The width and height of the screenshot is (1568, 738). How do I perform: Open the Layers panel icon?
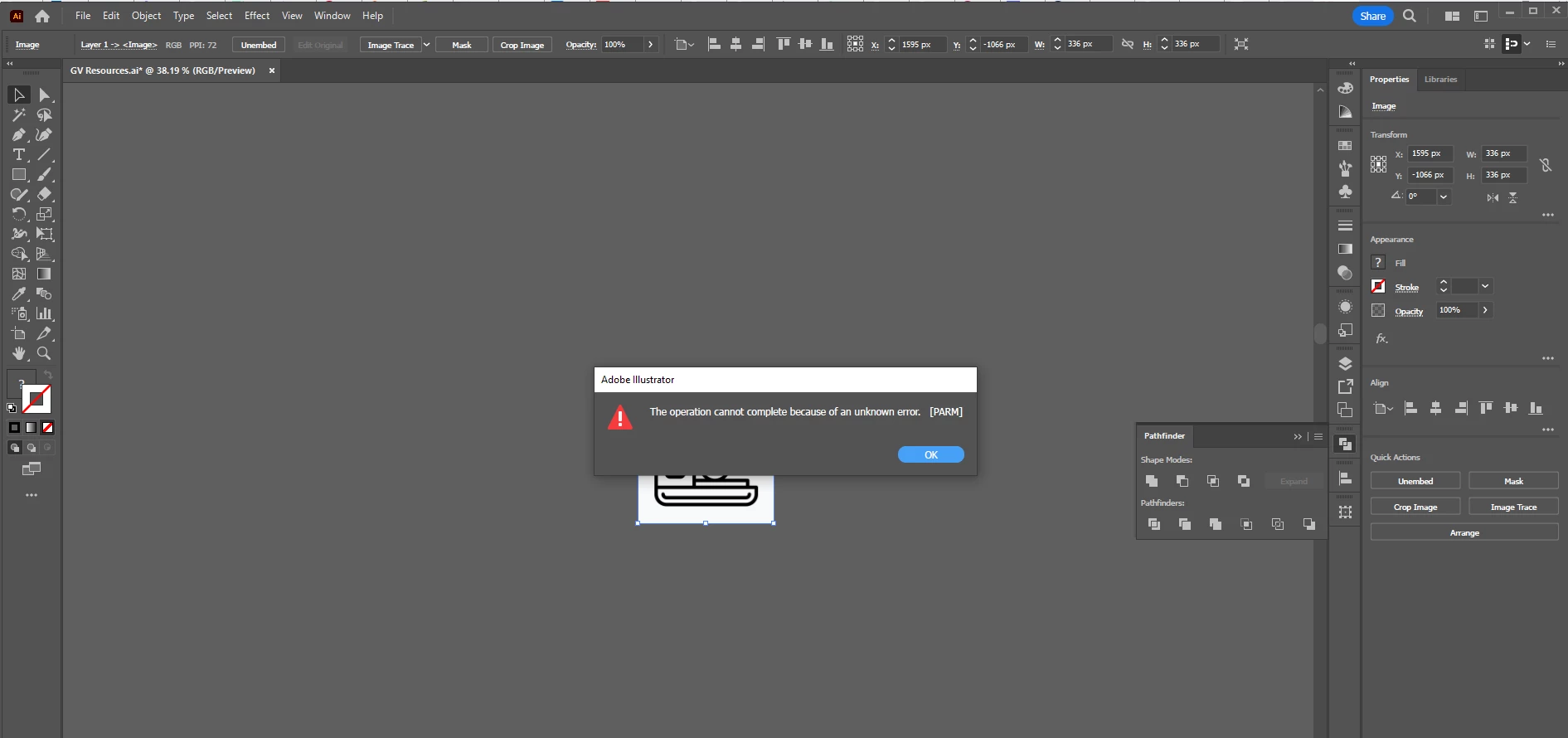1345,363
